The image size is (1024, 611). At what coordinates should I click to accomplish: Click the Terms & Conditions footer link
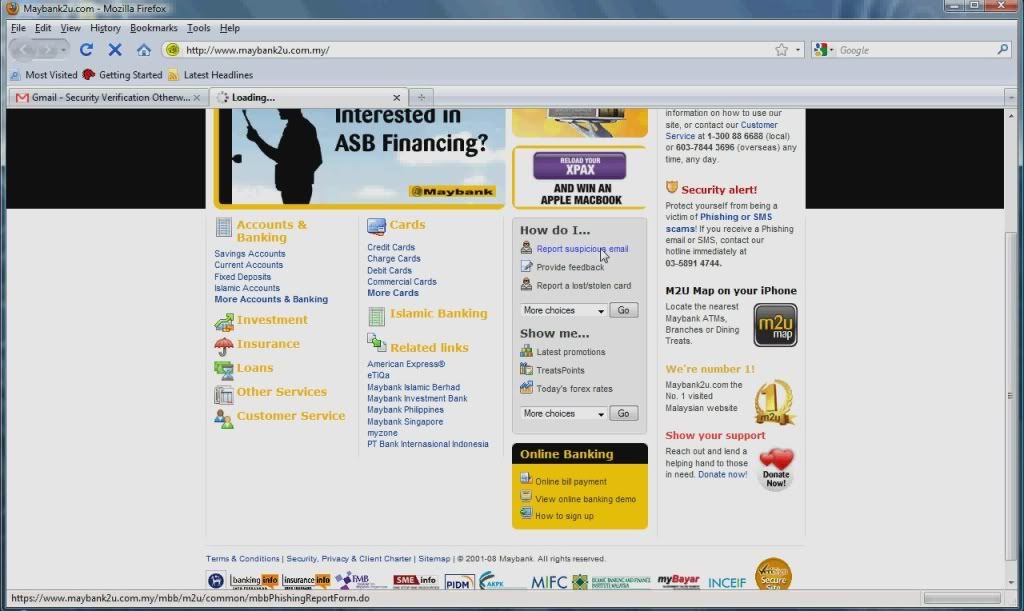(242, 559)
